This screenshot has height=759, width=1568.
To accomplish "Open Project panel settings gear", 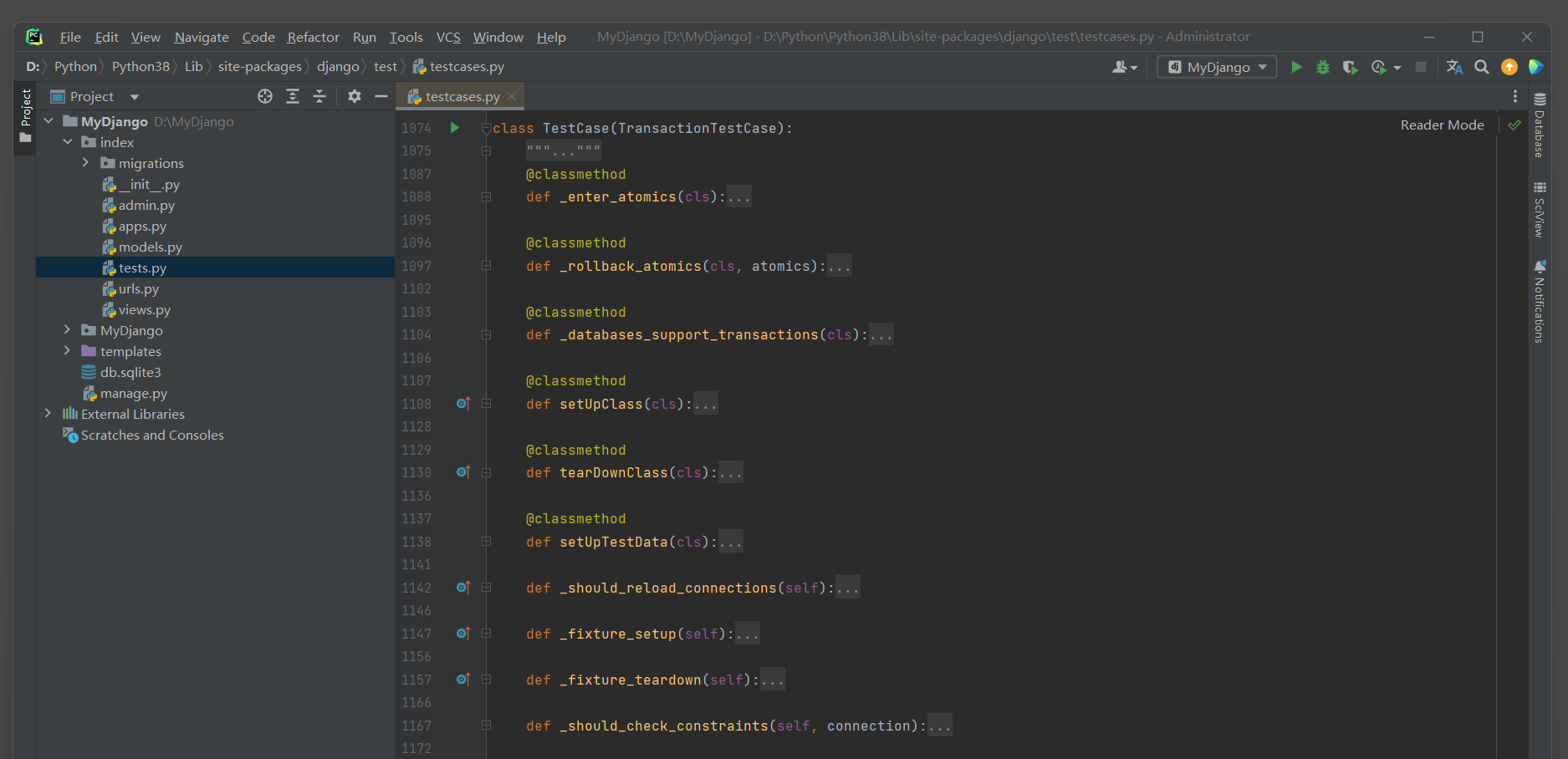I will pos(355,96).
